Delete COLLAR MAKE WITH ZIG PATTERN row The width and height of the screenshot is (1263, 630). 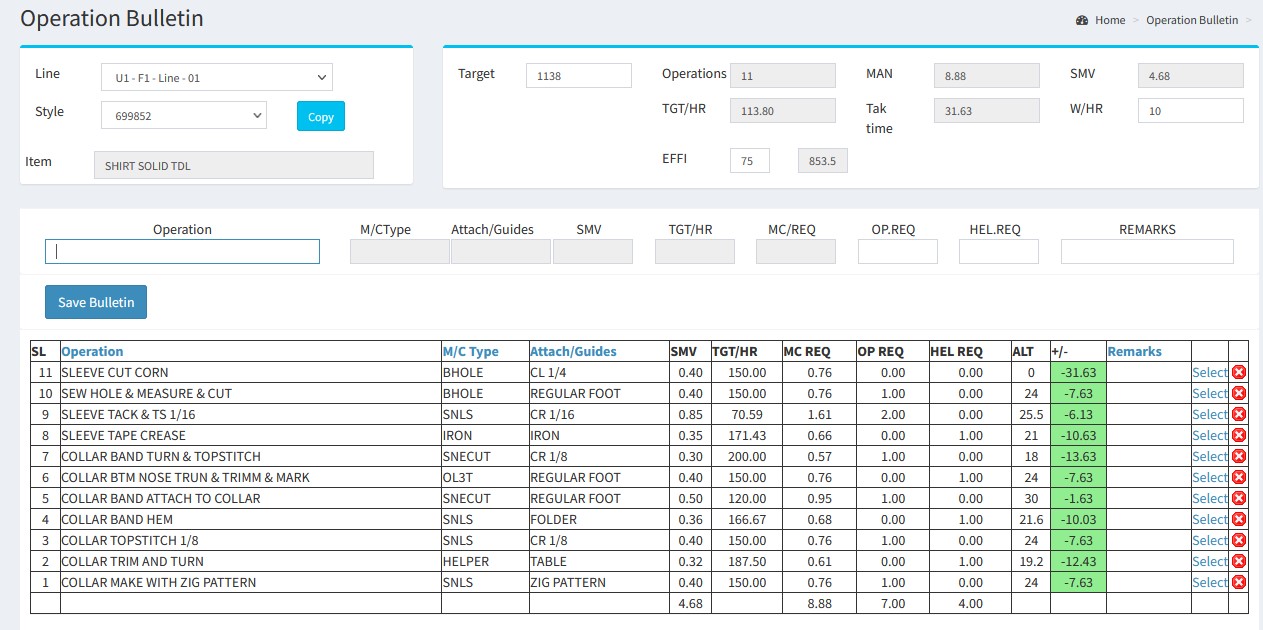click(x=1238, y=582)
